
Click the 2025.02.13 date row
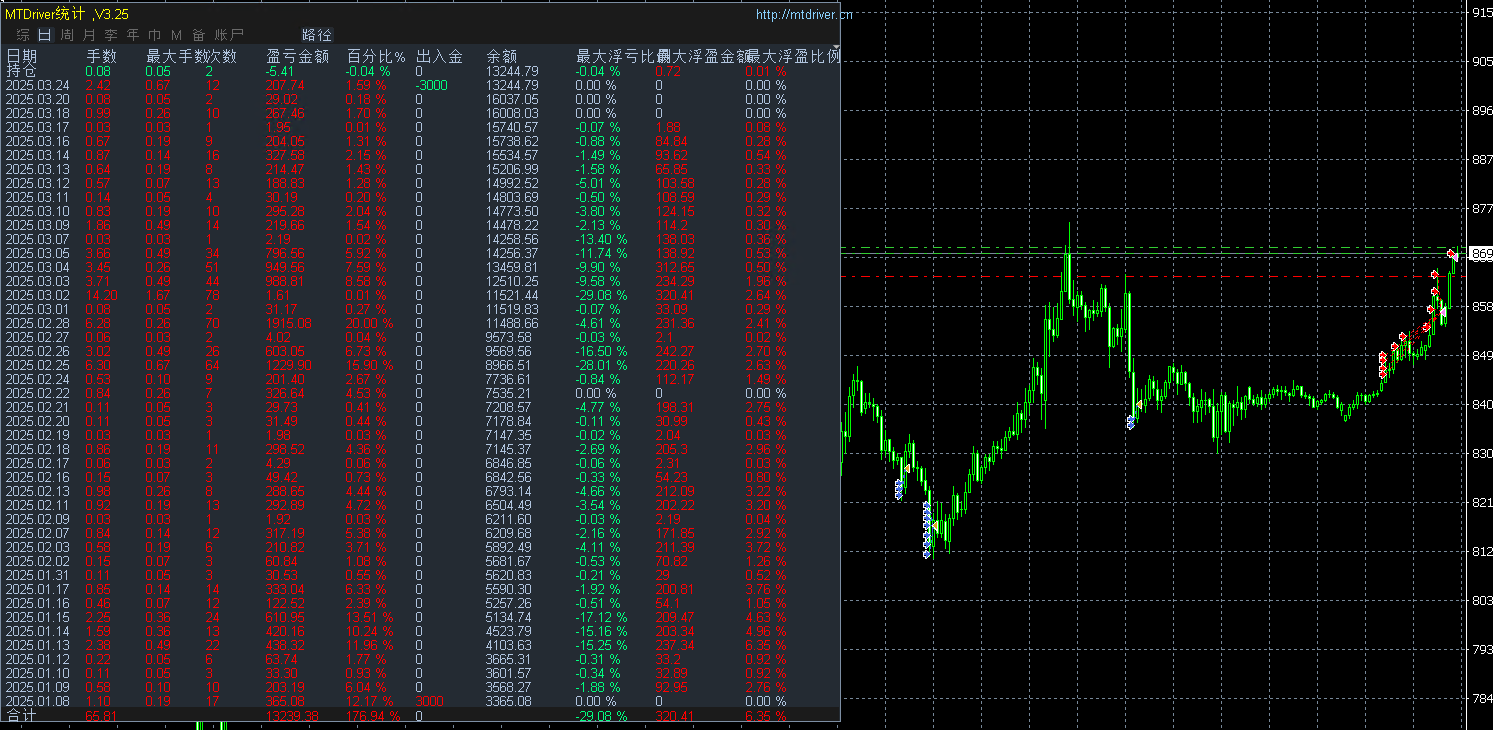[x=37, y=491]
